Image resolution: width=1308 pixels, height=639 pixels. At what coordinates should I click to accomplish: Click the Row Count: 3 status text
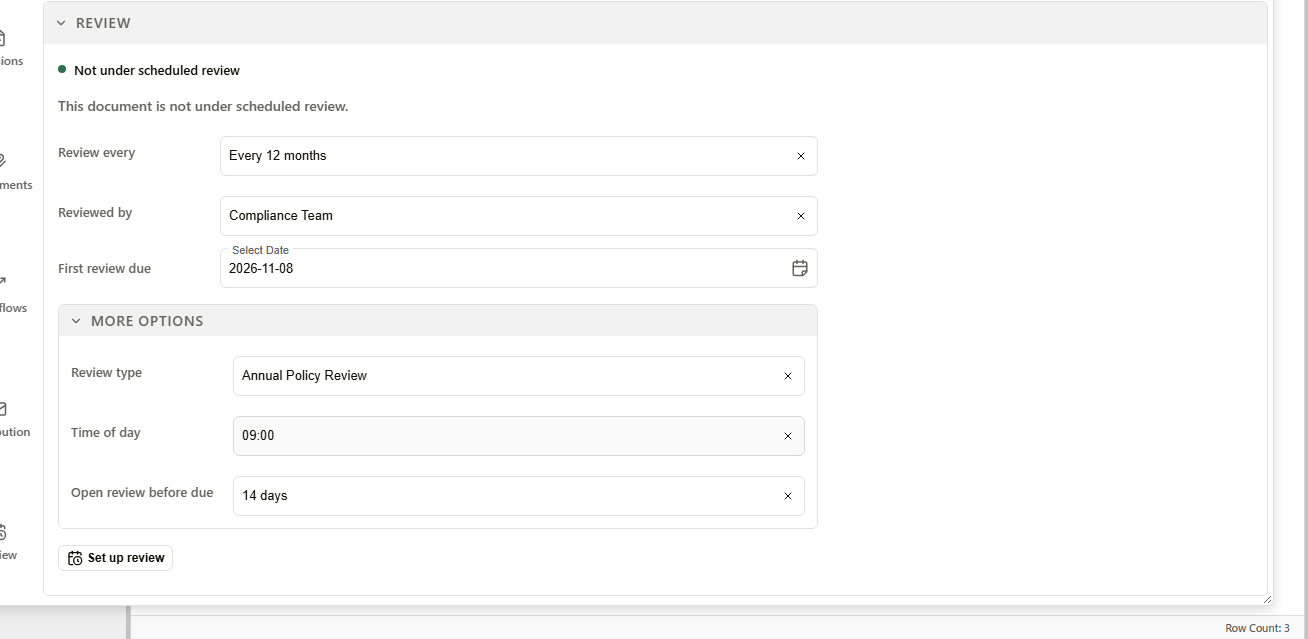point(1257,628)
